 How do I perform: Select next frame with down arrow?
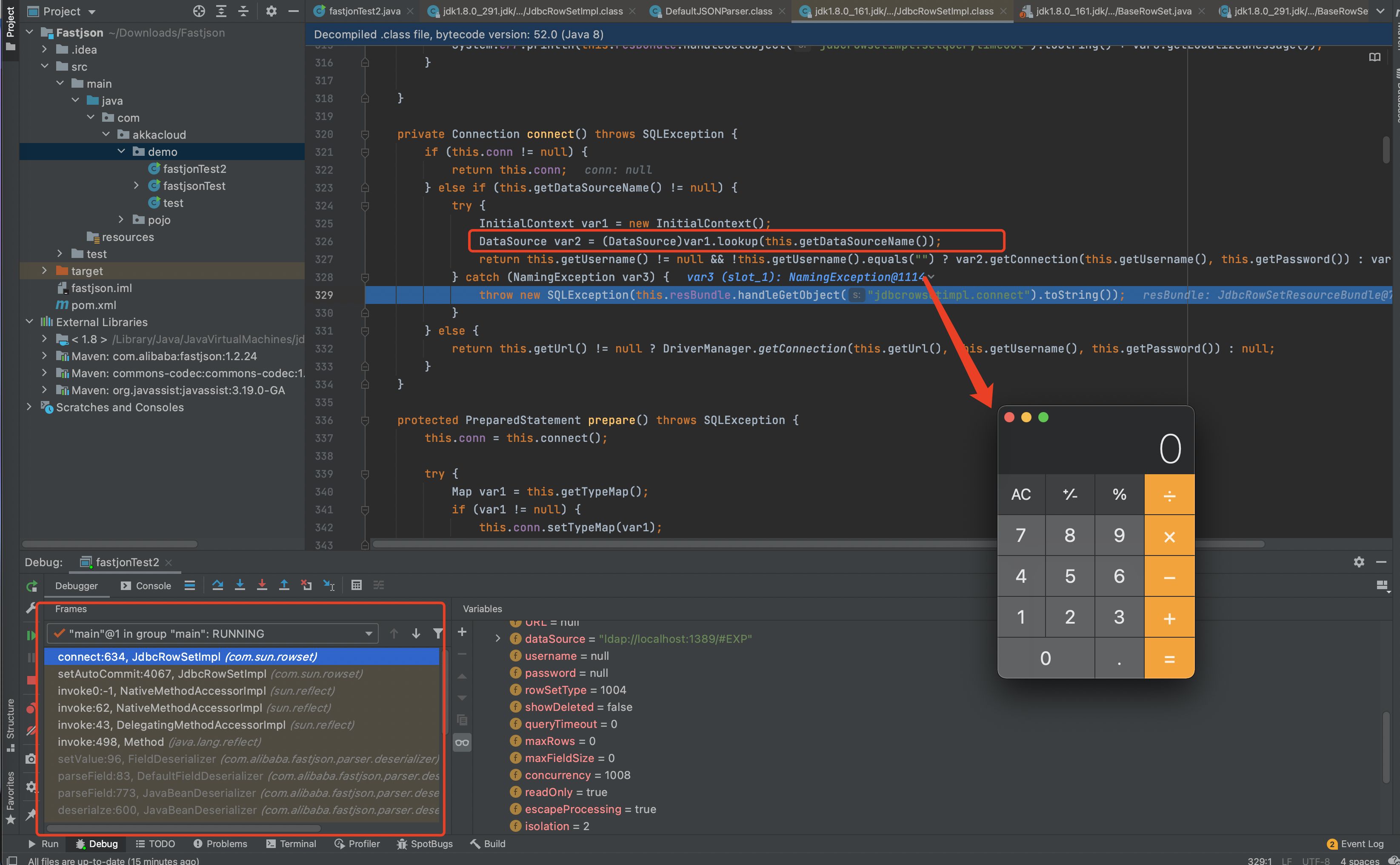click(x=416, y=633)
